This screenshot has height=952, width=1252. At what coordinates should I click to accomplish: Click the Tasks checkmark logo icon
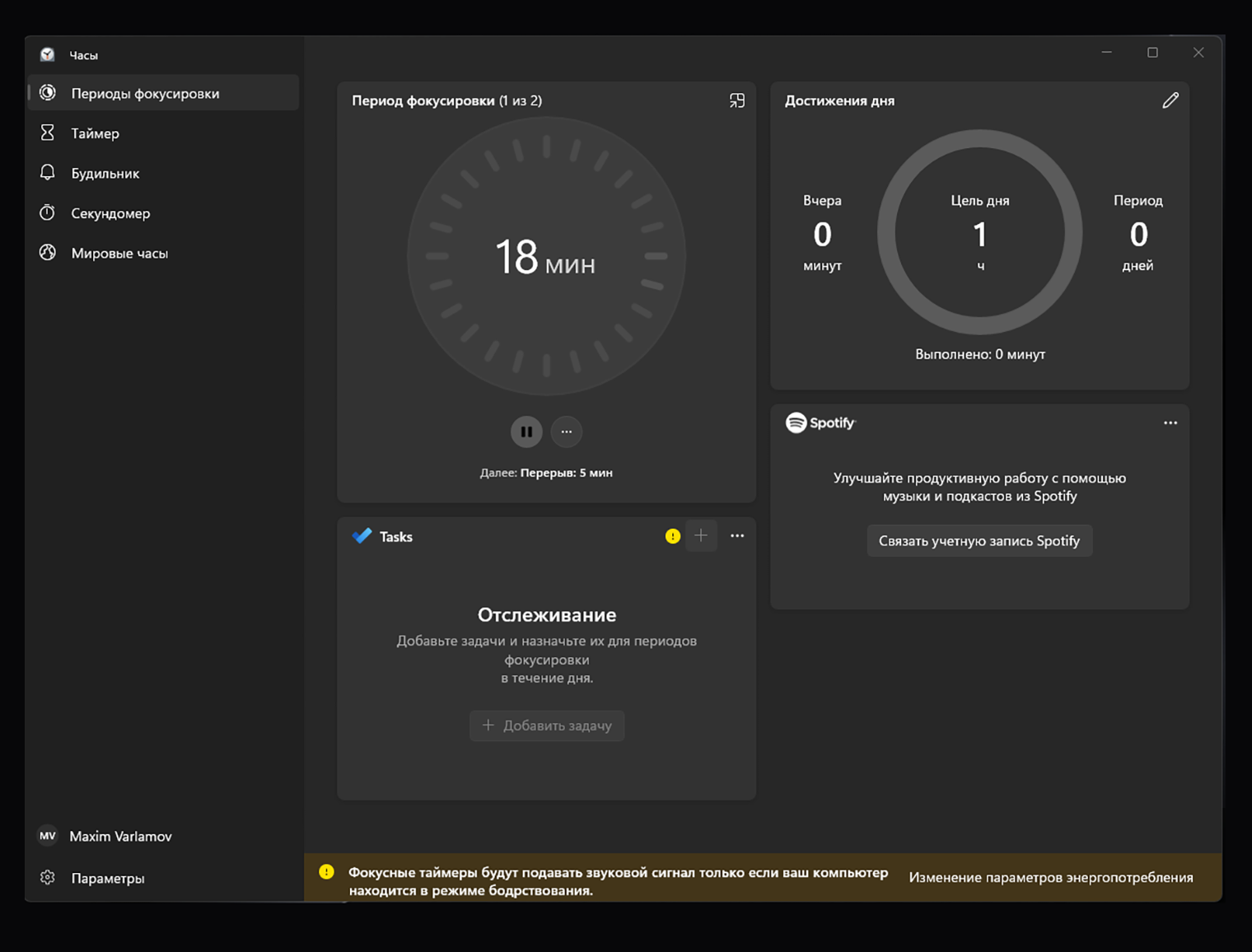click(x=362, y=536)
